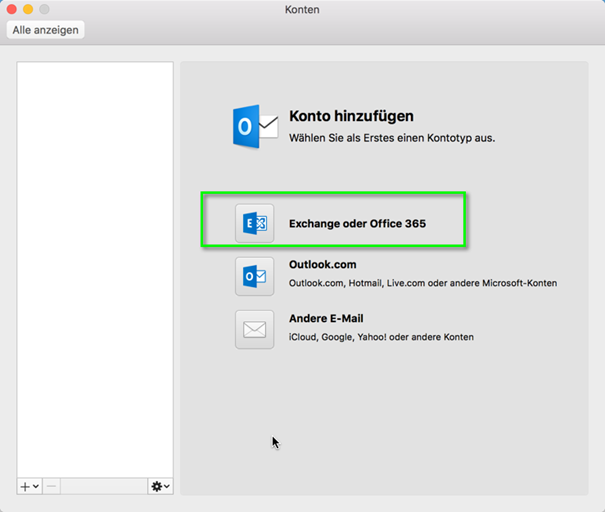Click the Konto hinzufügen heading

pos(351,116)
